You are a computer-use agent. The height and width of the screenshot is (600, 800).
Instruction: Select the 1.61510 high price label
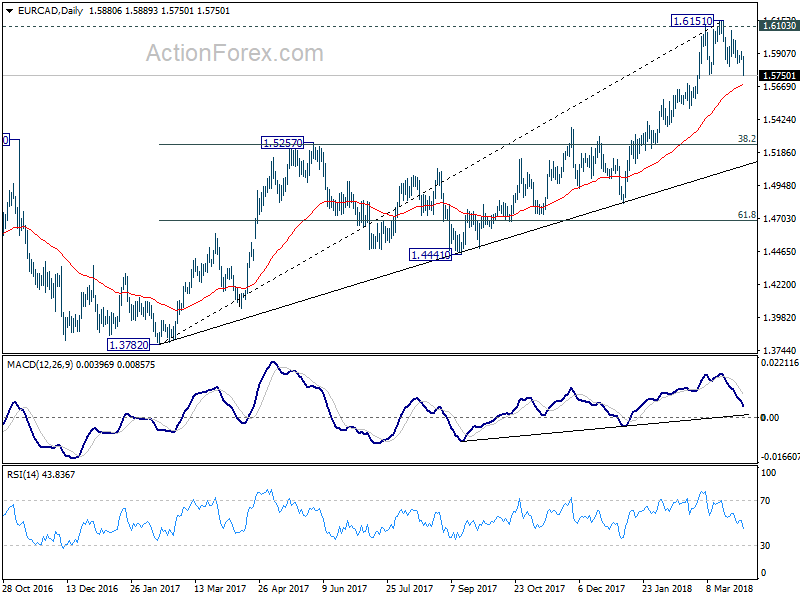click(692, 21)
